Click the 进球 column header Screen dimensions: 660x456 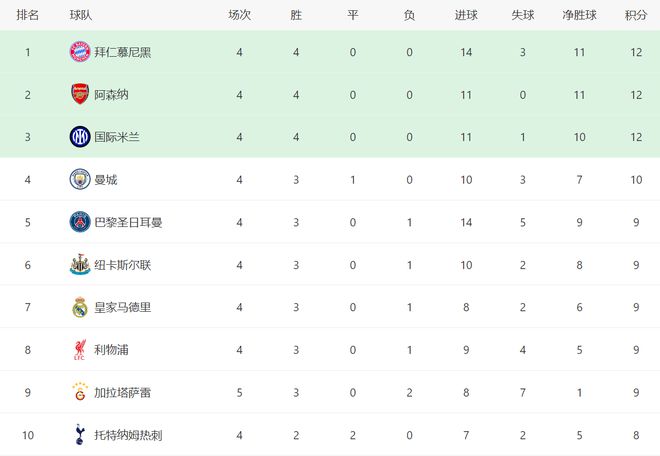tap(465, 15)
